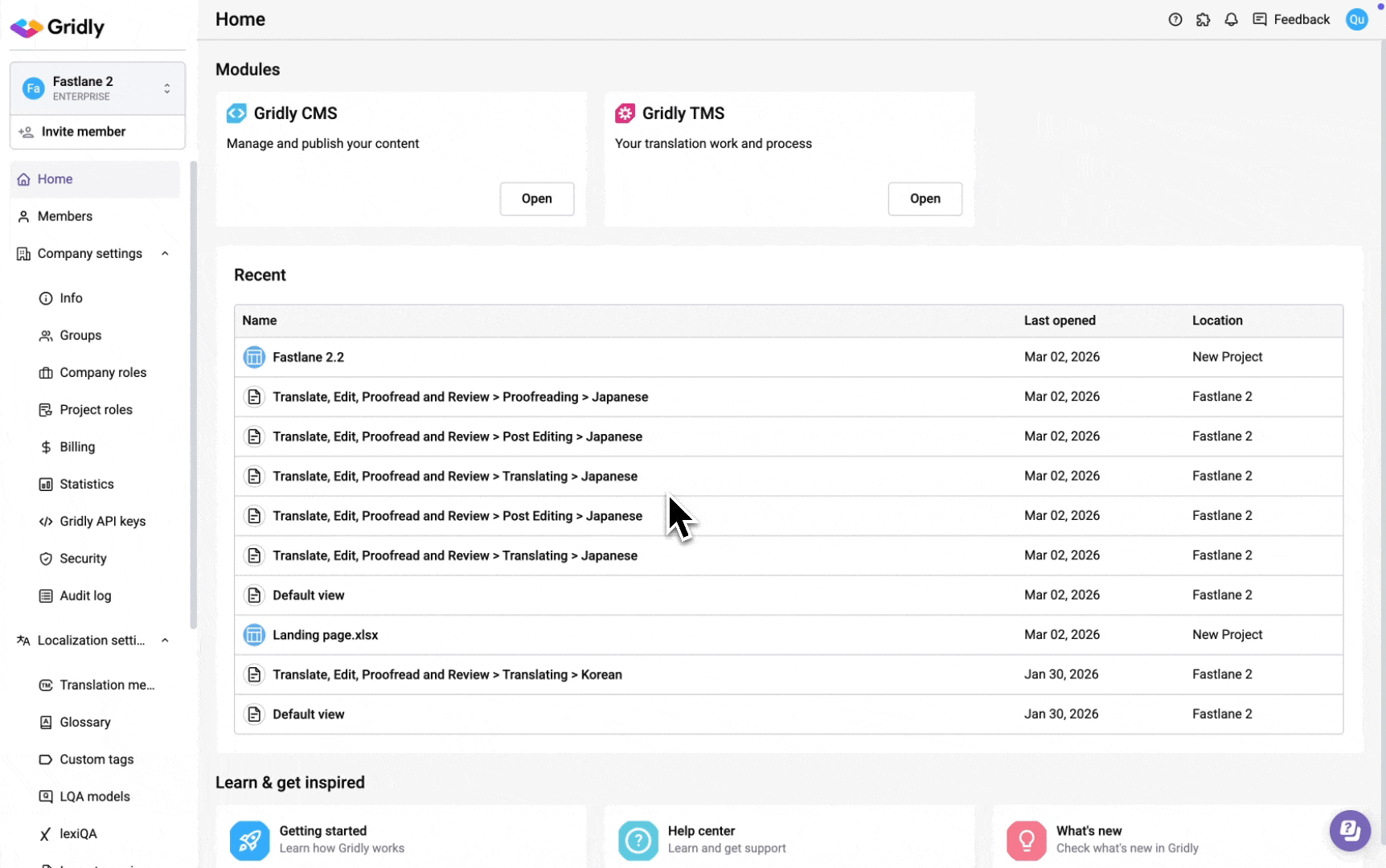
Task: Click the Help center question icon
Action: coord(638,840)
